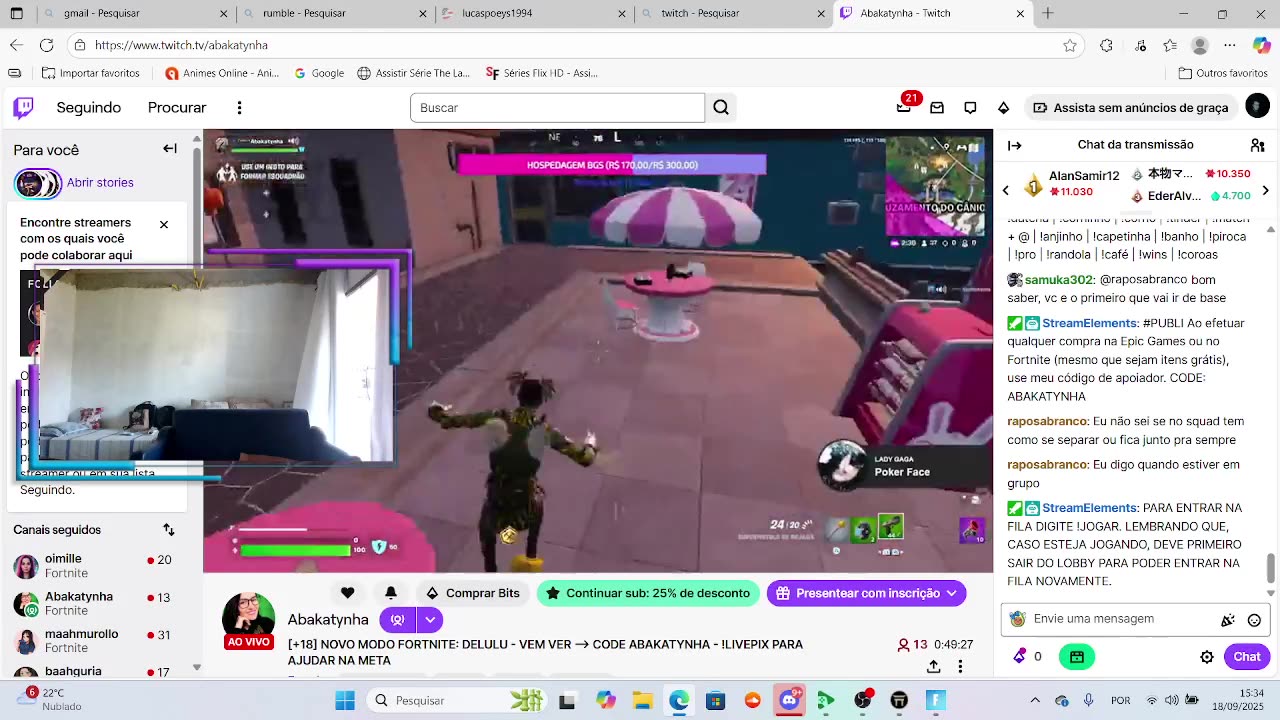The height and width of the screenshot is (720, 1280).
Task: Switch to the rumble - Pesquisar tab
Action: click(334, 13)
